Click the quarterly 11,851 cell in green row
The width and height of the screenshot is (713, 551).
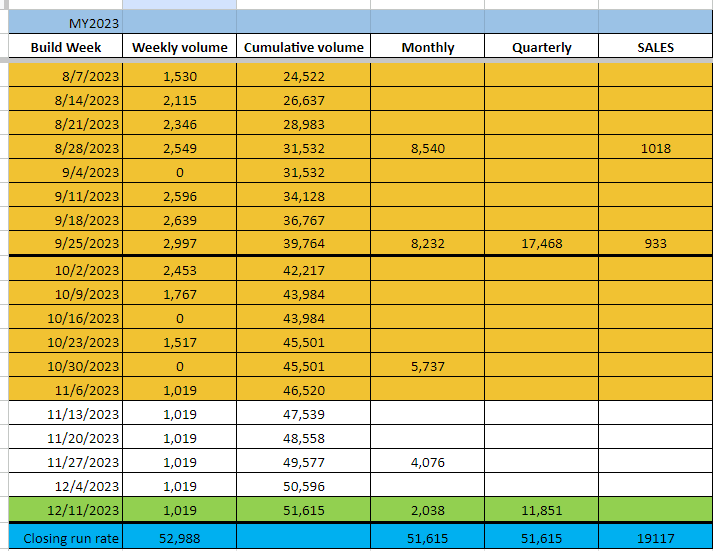541,510
